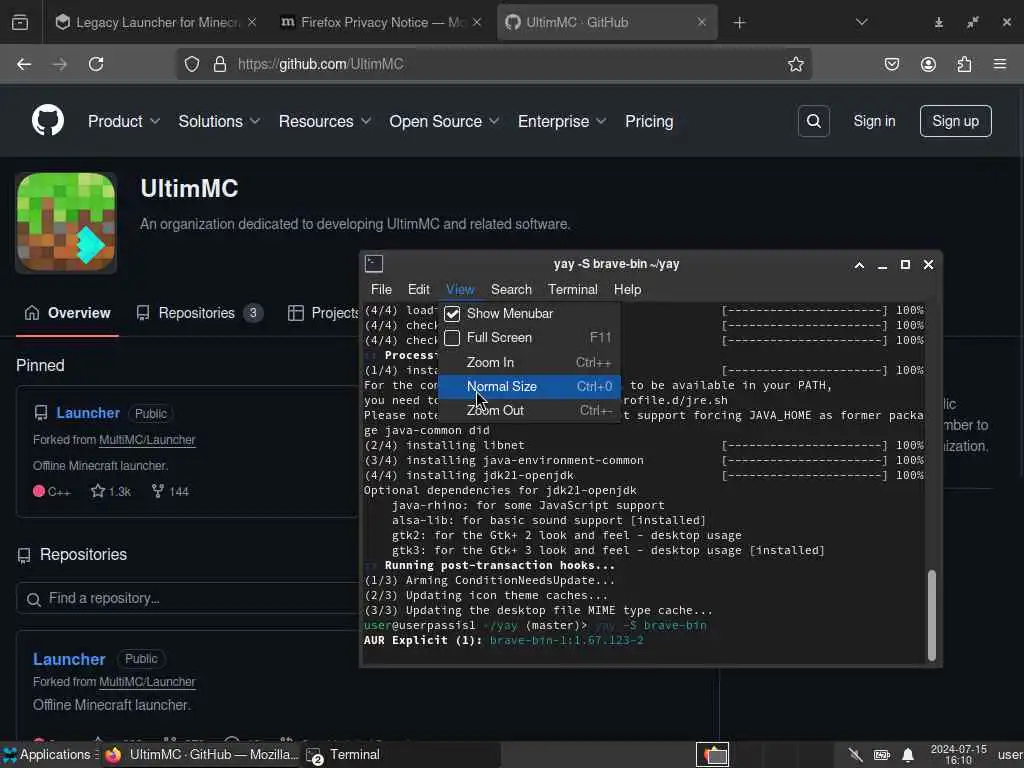Screen dimensions: 1024x768
Task: Click the UltimMC GitHub Mozilla taskbar entry
Action: click(201, 755)
